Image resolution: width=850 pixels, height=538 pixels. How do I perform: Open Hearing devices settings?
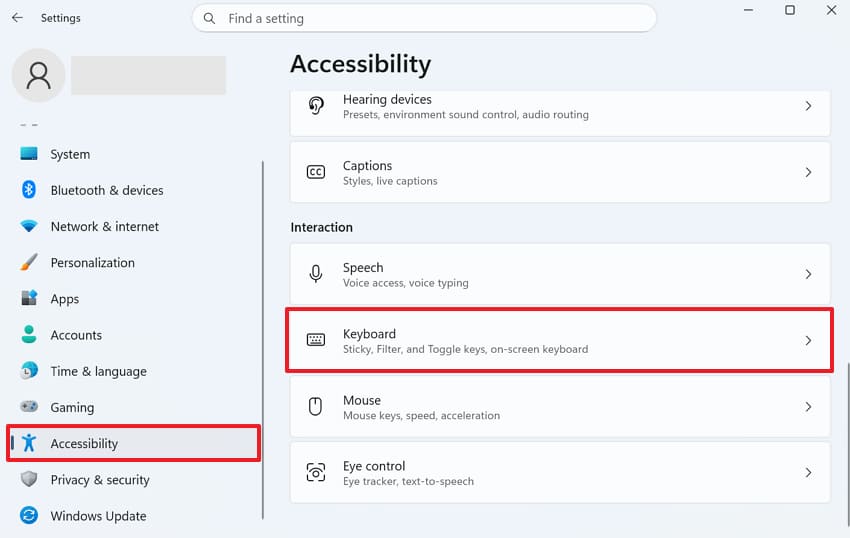coord(560,113)
